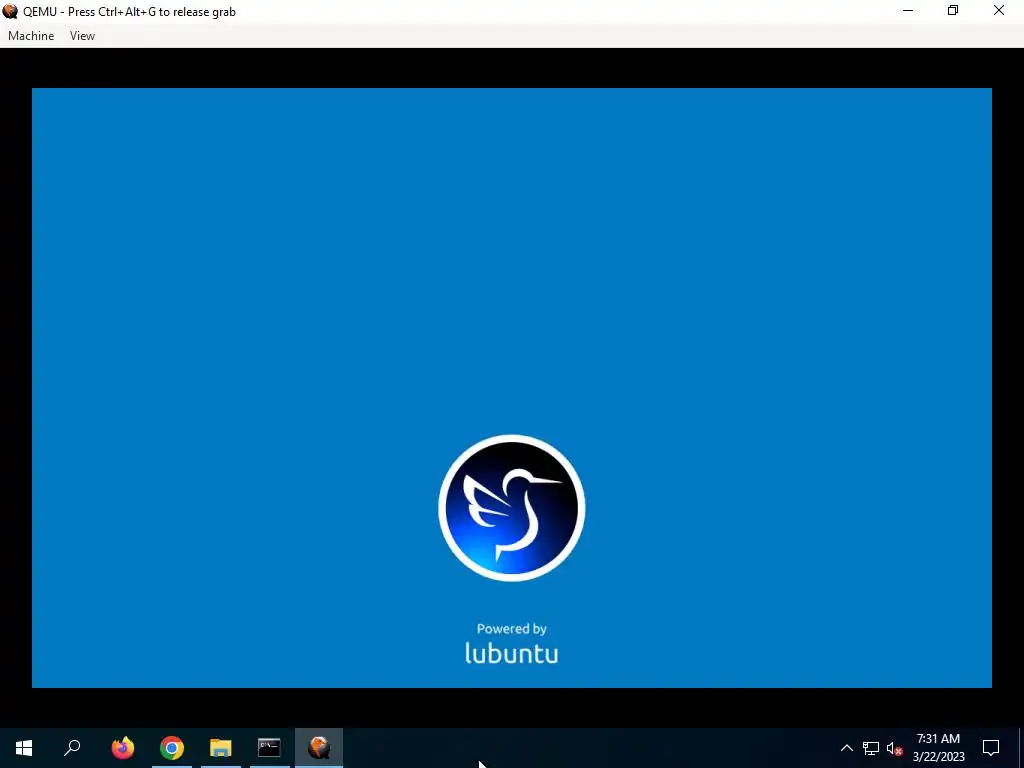Launch Firefox from the taskbar
1024x768 pixels.
[123, 748]
